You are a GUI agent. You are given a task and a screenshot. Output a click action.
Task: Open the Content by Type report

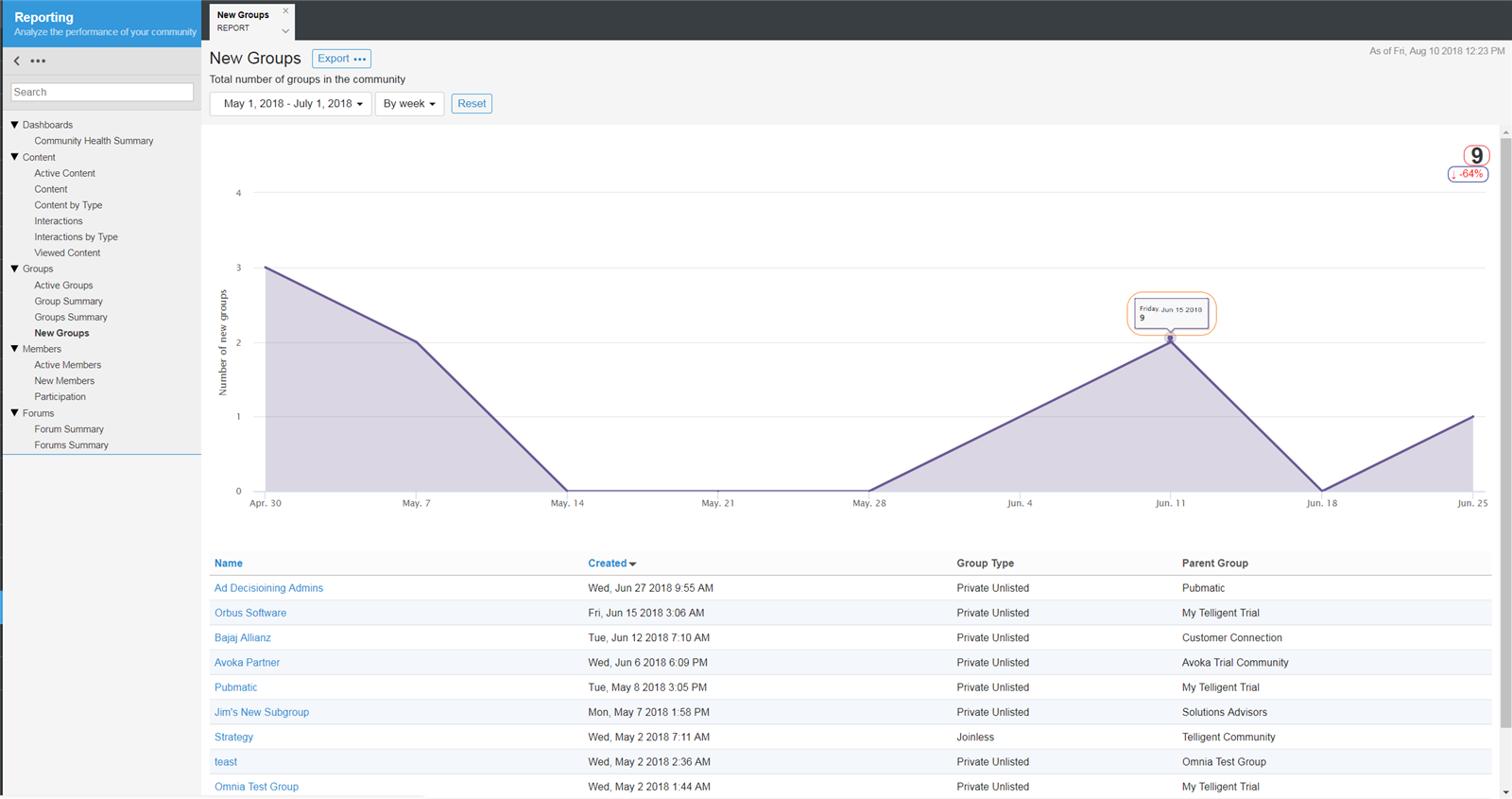pyautogui.click(x=68, y=205)
